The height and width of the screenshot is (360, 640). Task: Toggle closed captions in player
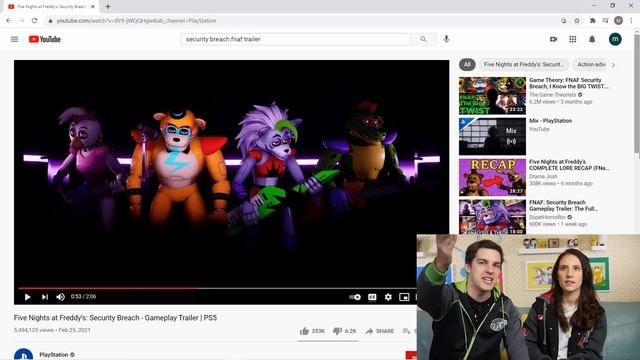[x=372, y=297]
